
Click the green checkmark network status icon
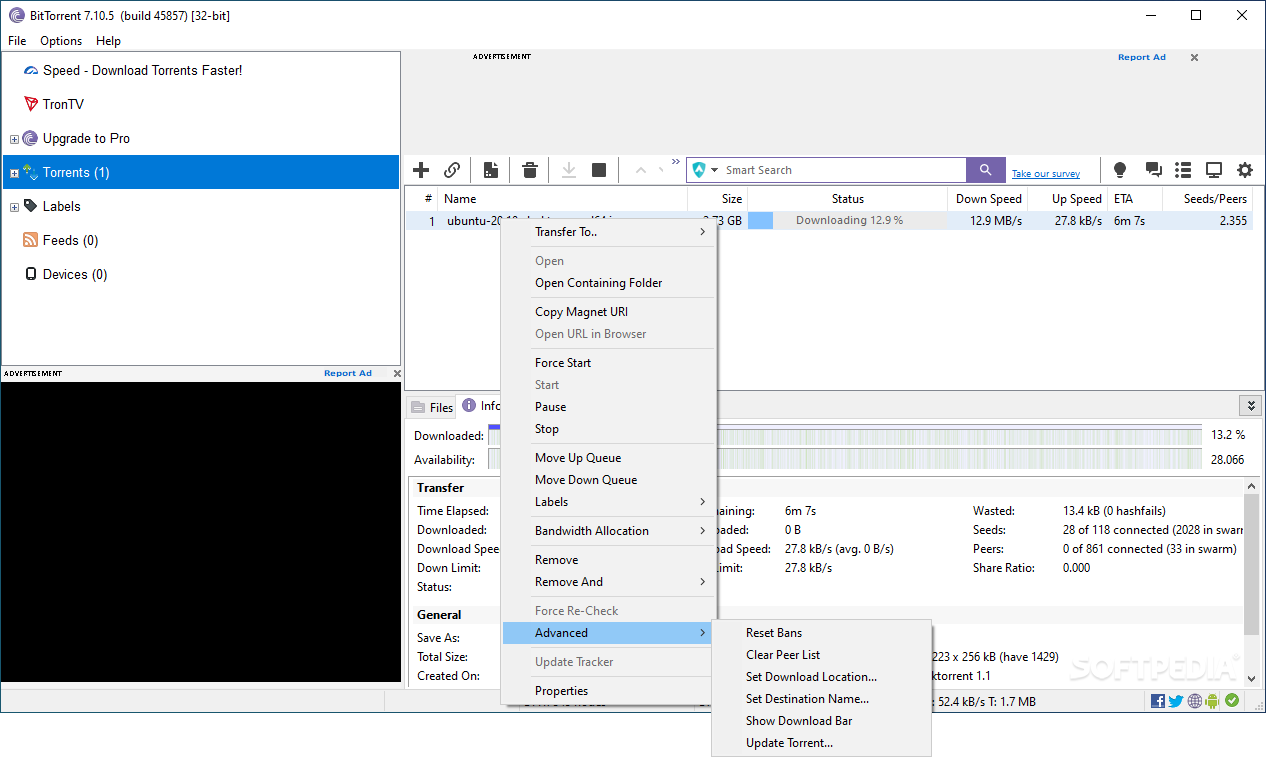pyautogui.click(x=1232, y=701)
